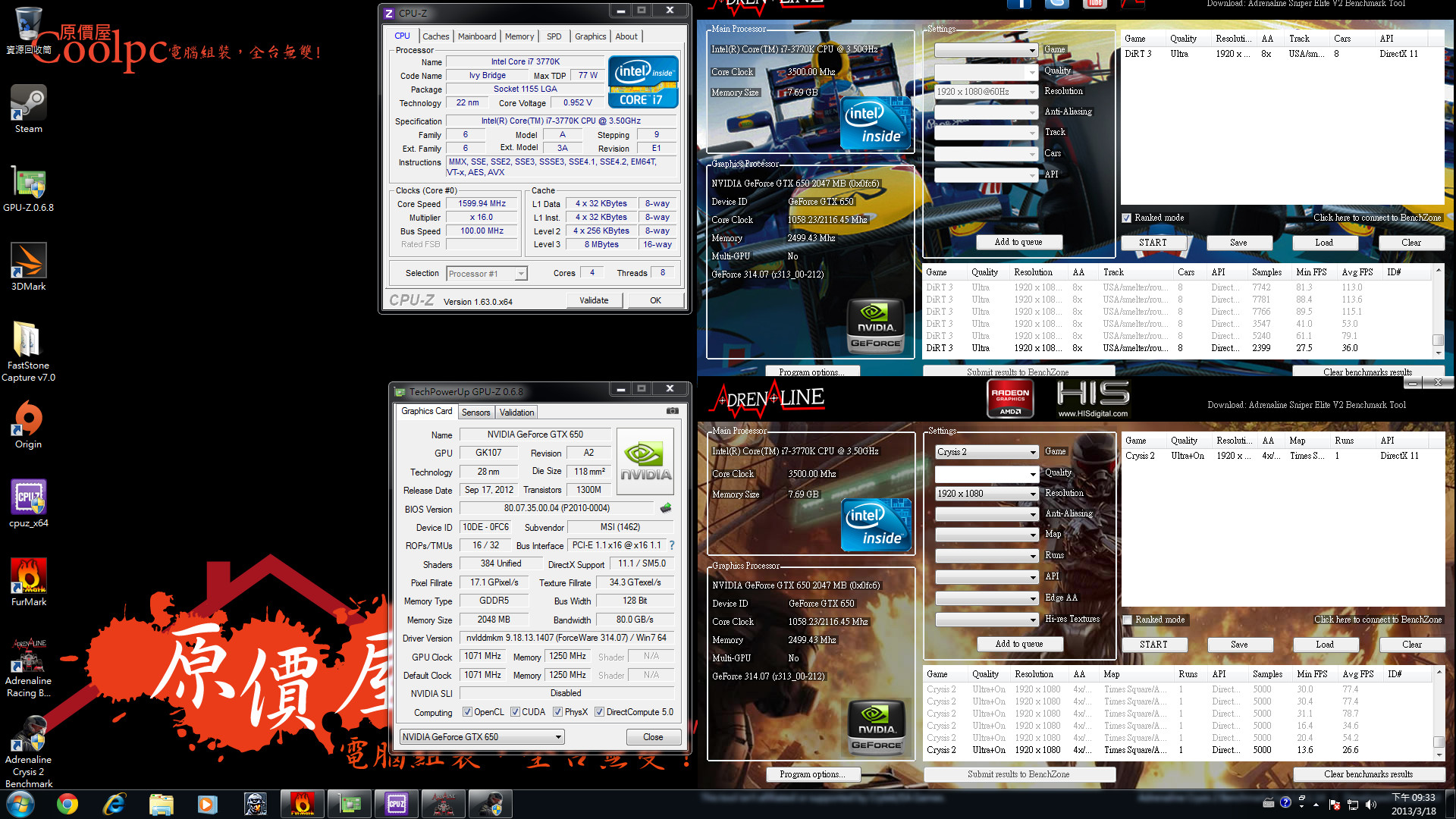This screenshot has height=819, width=1456.
Task: Switch to the Sensors tab in GPU-Z
Action: coord(476,413)
